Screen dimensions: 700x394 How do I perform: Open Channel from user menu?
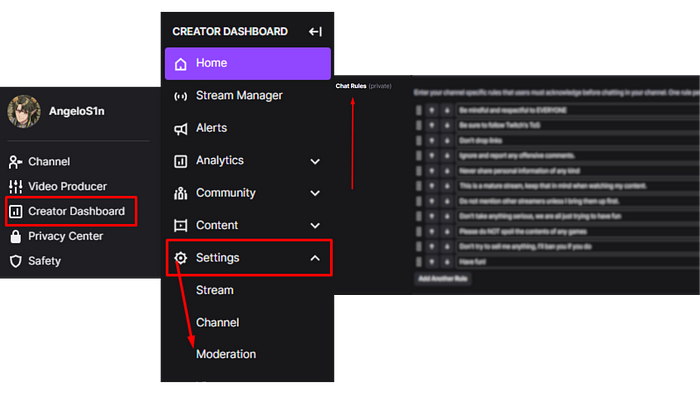[49, 162]
